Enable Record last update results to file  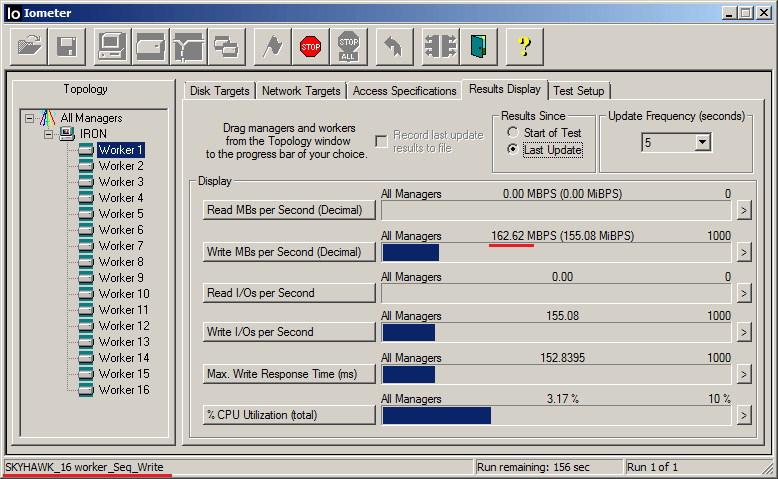click(381, 141)
